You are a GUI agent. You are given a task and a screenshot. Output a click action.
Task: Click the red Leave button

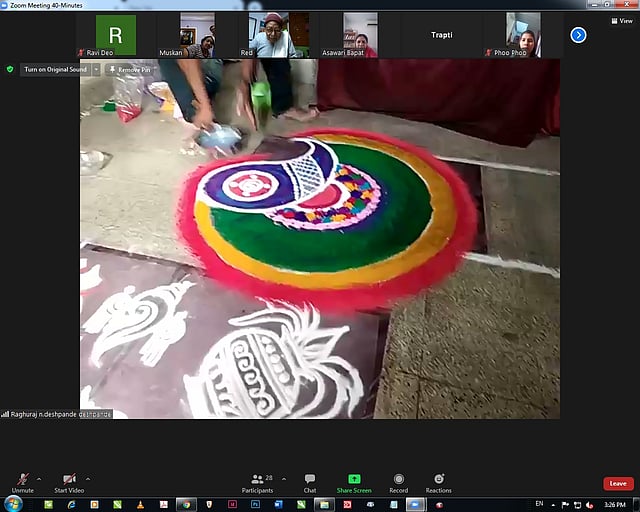tap(618, 483)
